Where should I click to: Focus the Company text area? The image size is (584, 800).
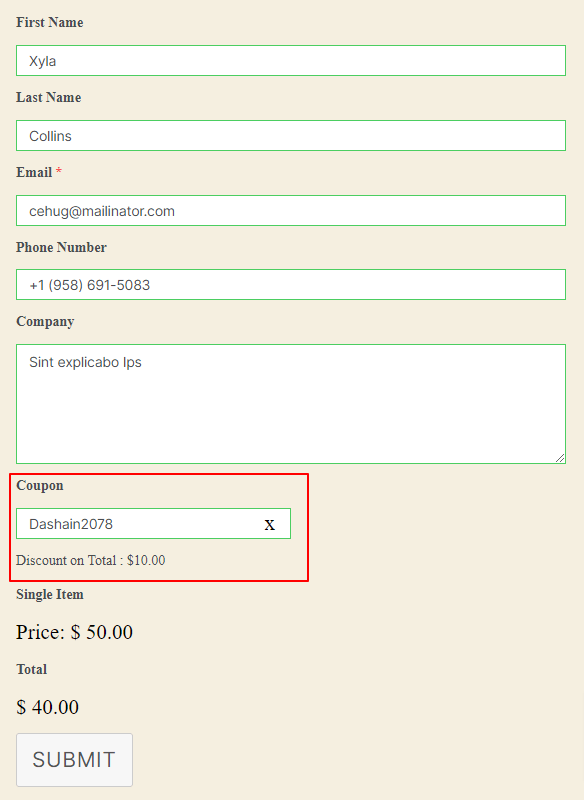pos(290,400)
